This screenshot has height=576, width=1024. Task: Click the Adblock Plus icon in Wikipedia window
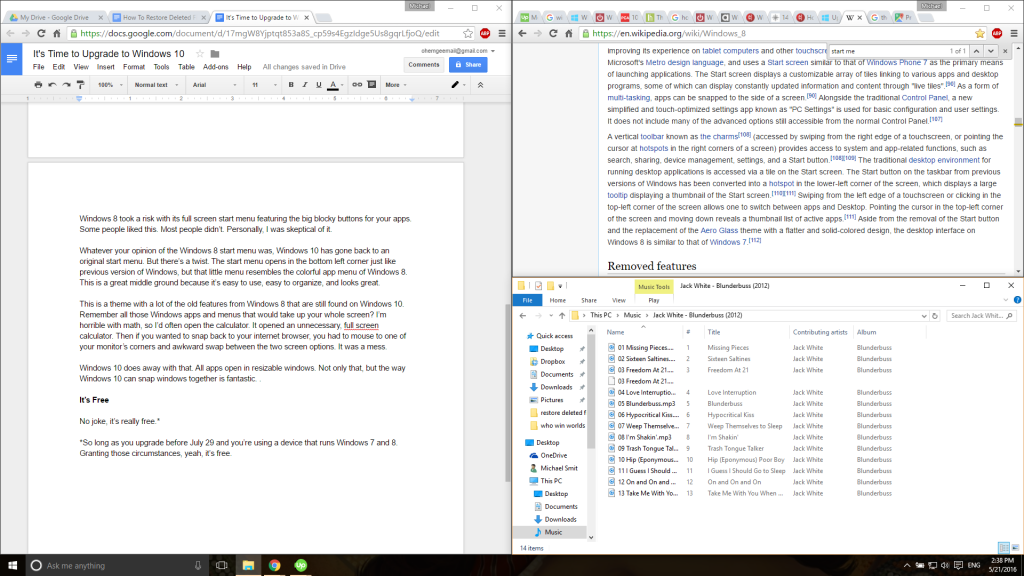(997, 33)
